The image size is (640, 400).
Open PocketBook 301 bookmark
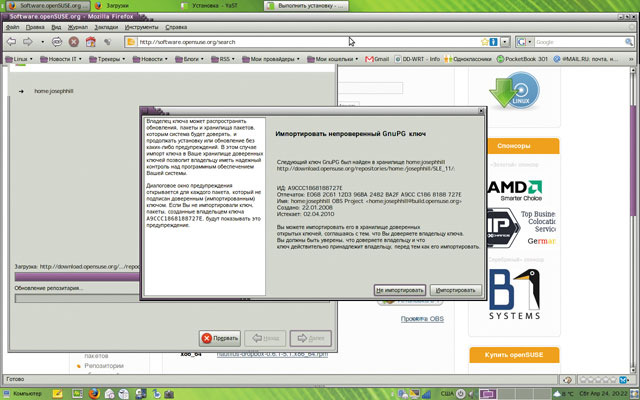[522, 59]
